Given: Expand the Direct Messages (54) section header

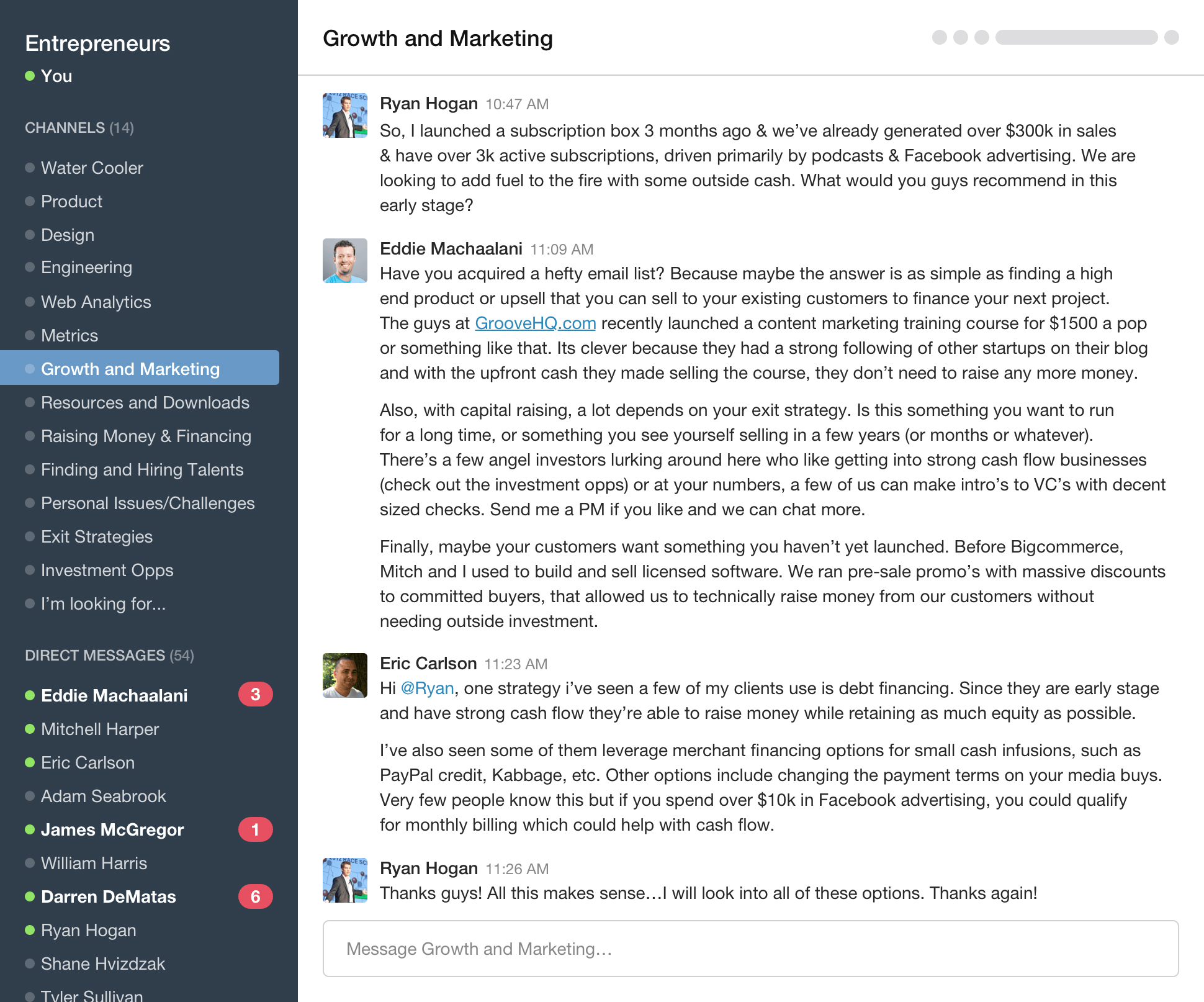Looking at the screenshot, I should (x=109, y=656).
